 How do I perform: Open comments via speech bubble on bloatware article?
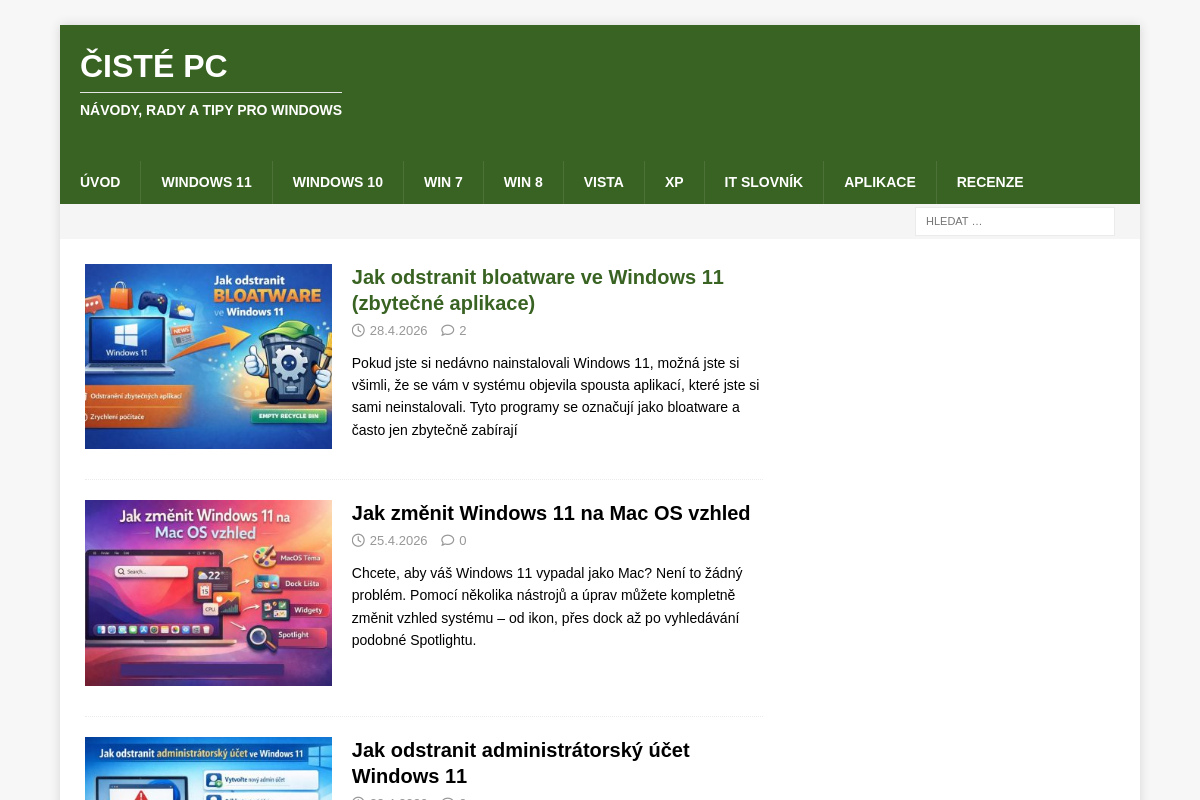click(447, 330)
